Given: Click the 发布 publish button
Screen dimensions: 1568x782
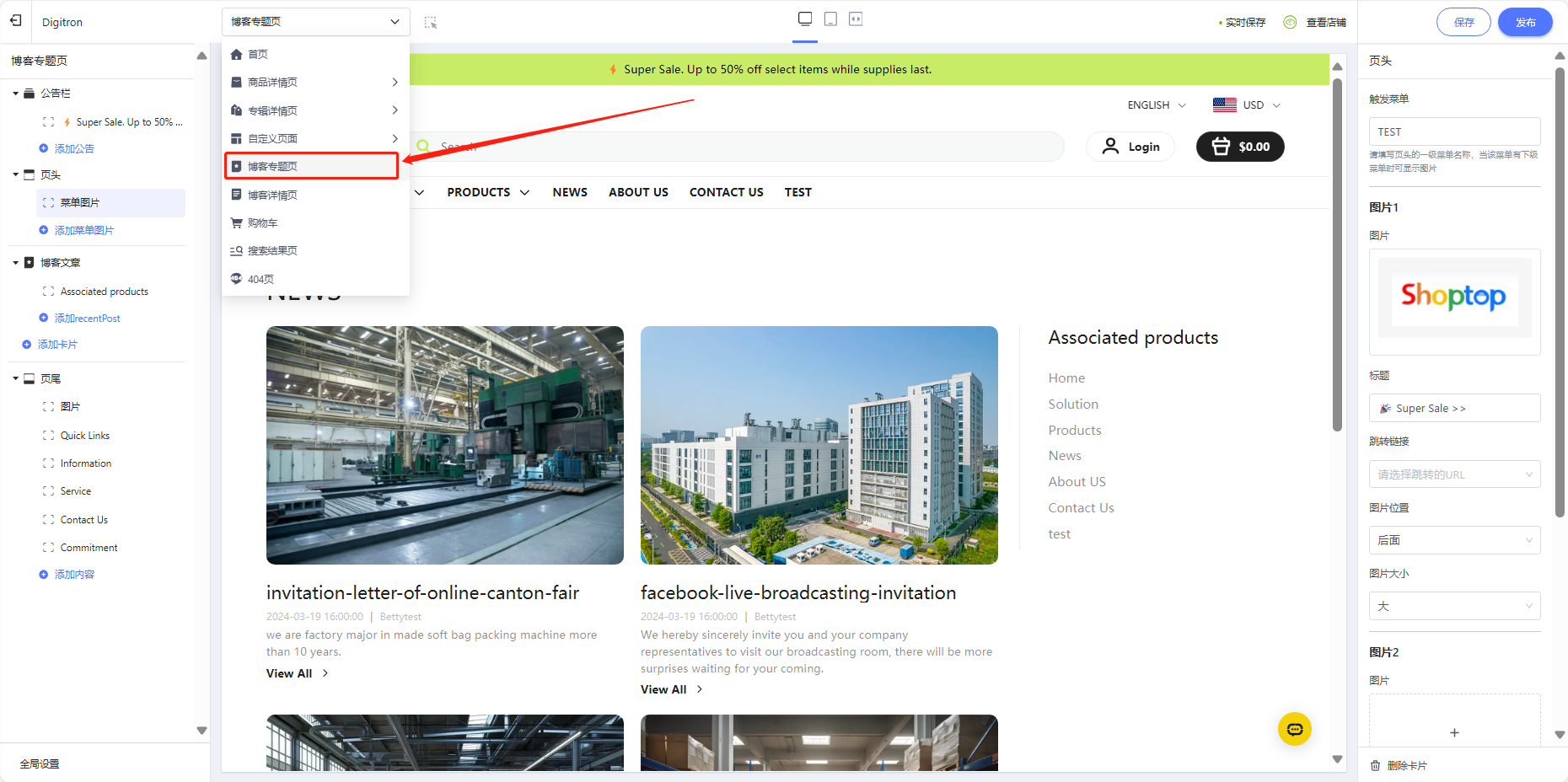Looking at the screenshot, I should coord(1525,22).
